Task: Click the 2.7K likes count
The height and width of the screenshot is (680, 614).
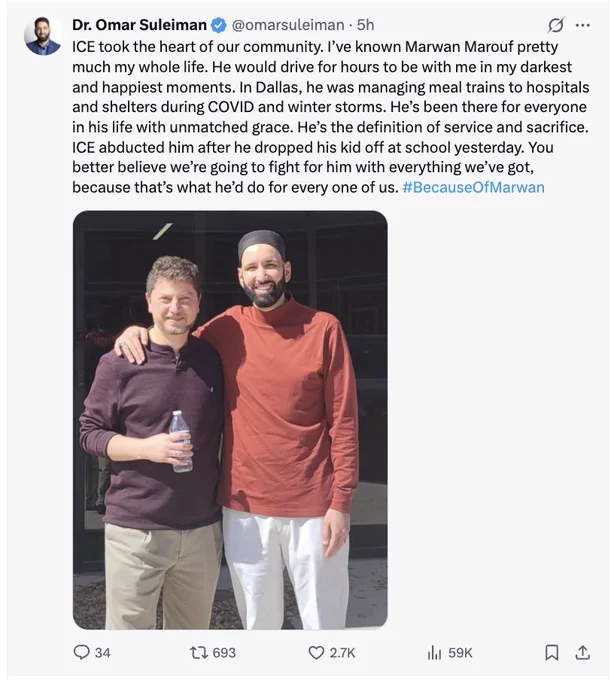Action: 343,653
